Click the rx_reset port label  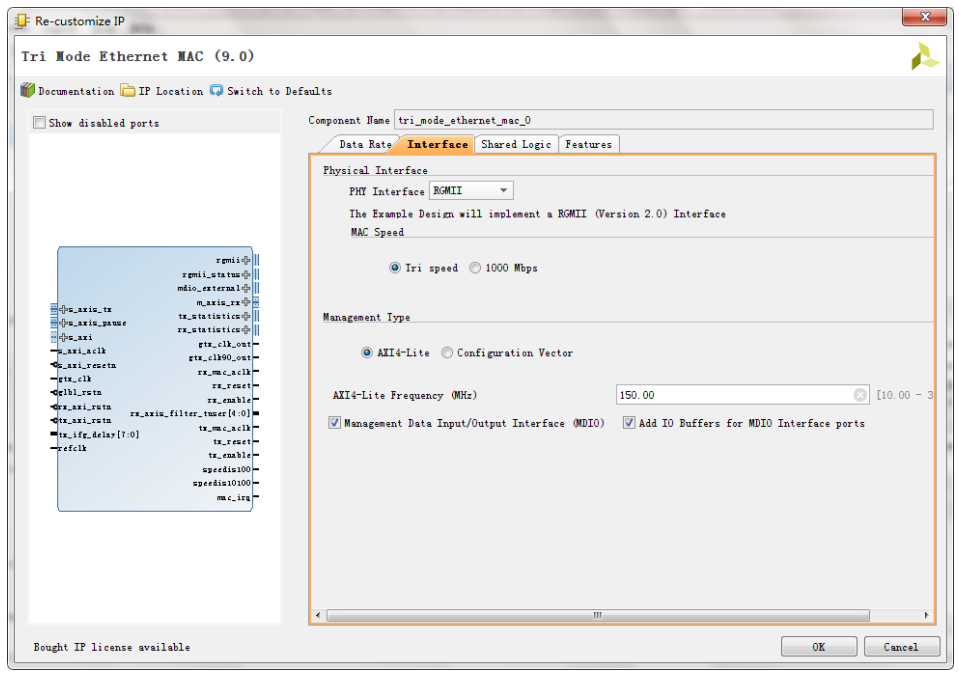[x=231, y=386]
